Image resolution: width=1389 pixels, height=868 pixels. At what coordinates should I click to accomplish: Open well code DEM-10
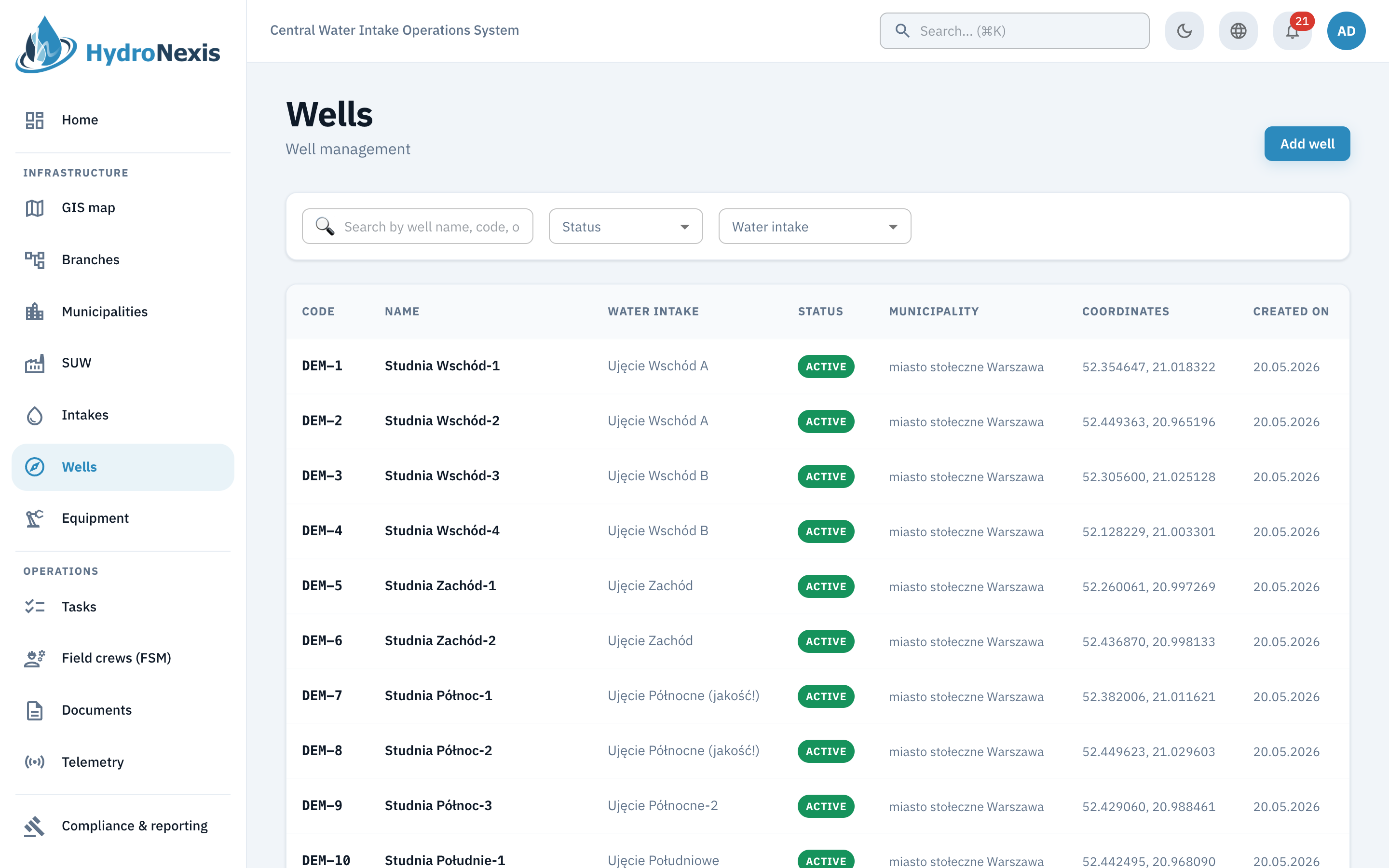pyautogui.click(x=326, y=861)
